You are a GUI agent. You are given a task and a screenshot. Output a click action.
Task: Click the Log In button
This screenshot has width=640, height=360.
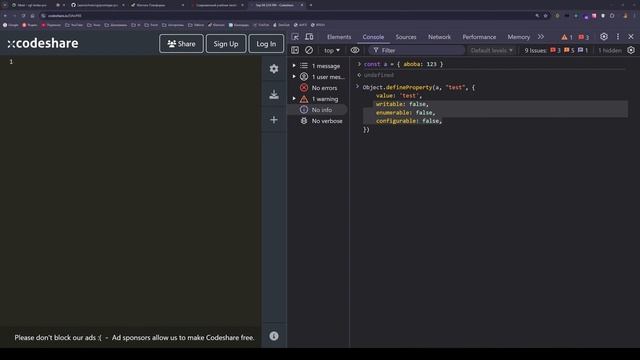pyautogui.click(x=266, y=44)
